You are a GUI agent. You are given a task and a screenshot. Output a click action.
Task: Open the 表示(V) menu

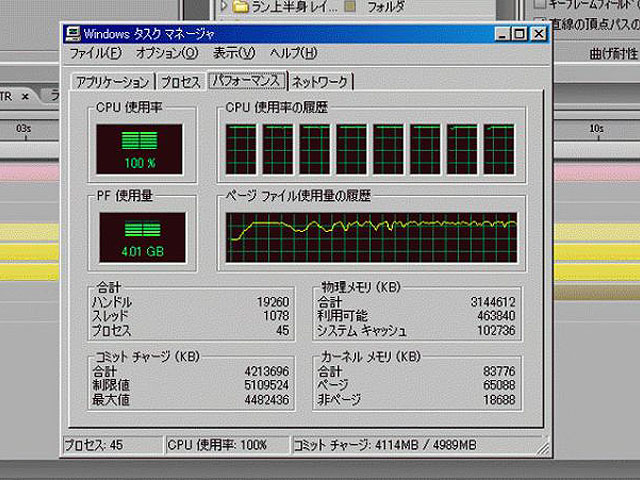pyautogui.click(x=234, y=53)
